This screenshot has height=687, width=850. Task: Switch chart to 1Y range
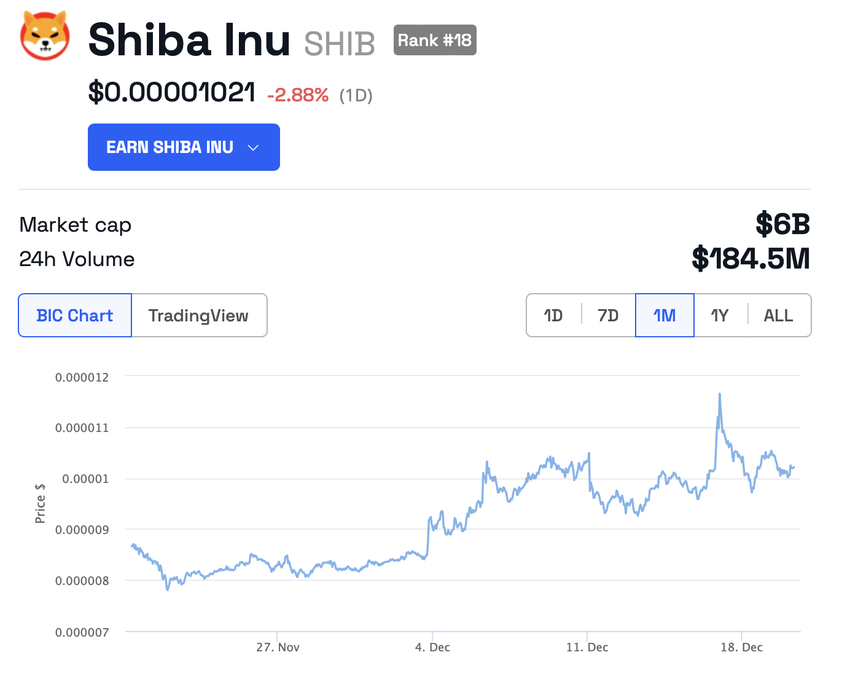coord(720,315)
